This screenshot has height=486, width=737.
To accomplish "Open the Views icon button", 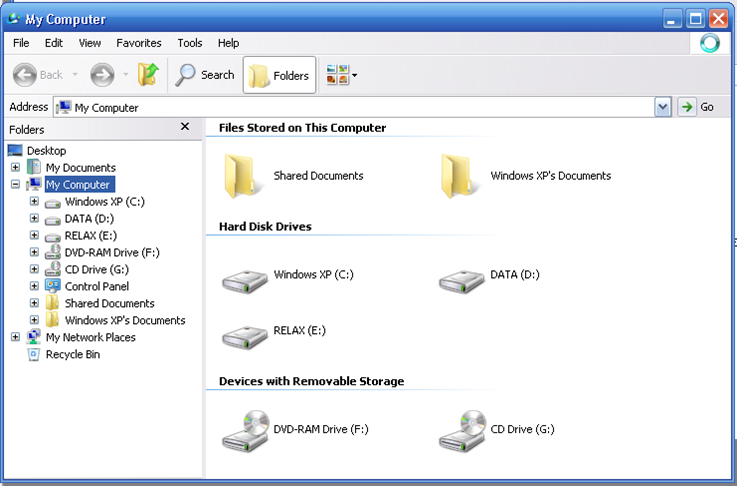I will point(337,75).
